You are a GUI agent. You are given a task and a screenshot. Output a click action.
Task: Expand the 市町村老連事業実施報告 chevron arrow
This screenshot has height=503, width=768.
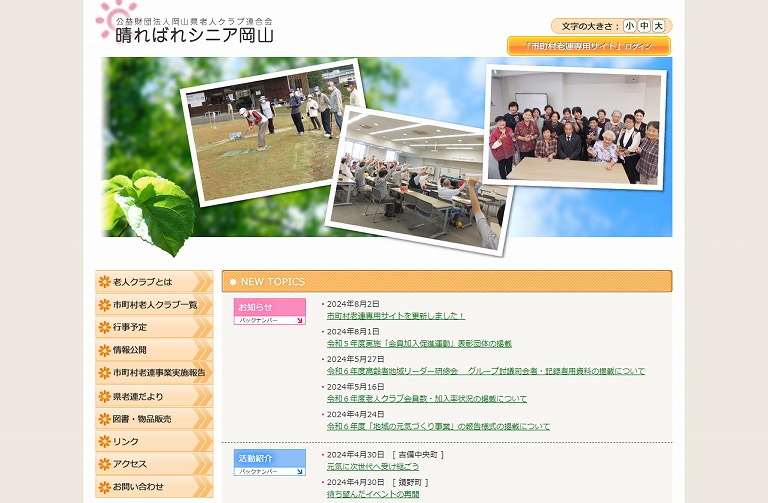[x=204, y=373]
